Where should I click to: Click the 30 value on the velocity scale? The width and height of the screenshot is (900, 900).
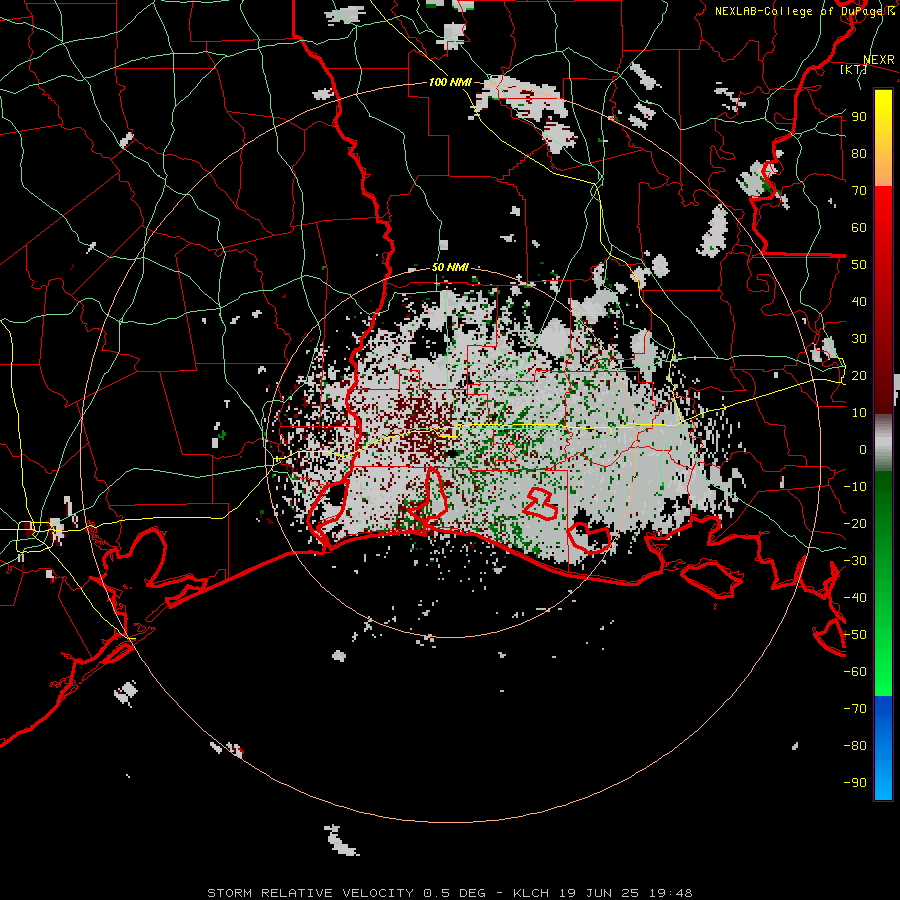click(x=859, y=339)
